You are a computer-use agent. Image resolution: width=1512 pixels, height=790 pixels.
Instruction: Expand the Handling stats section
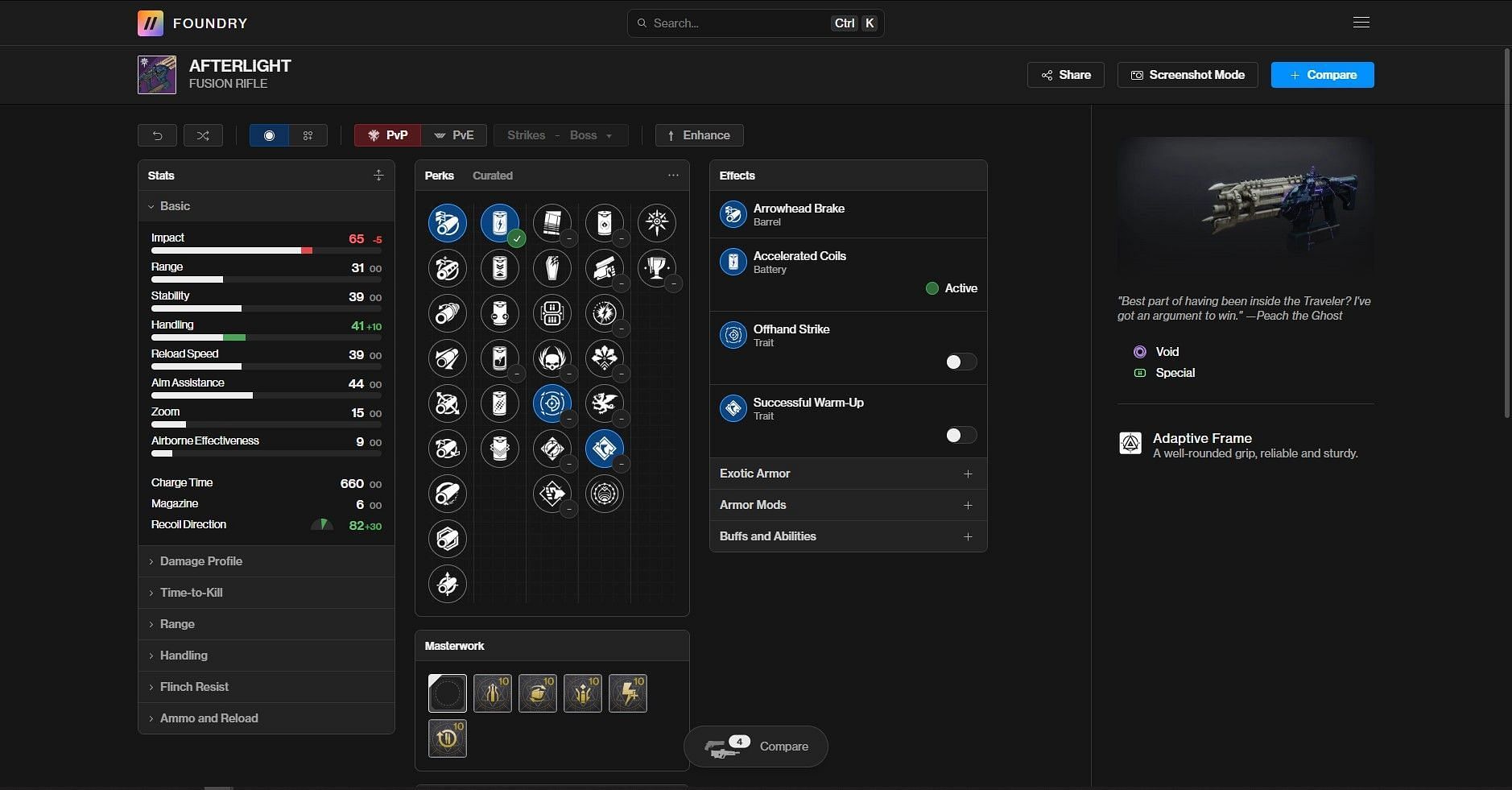(266, 656)
